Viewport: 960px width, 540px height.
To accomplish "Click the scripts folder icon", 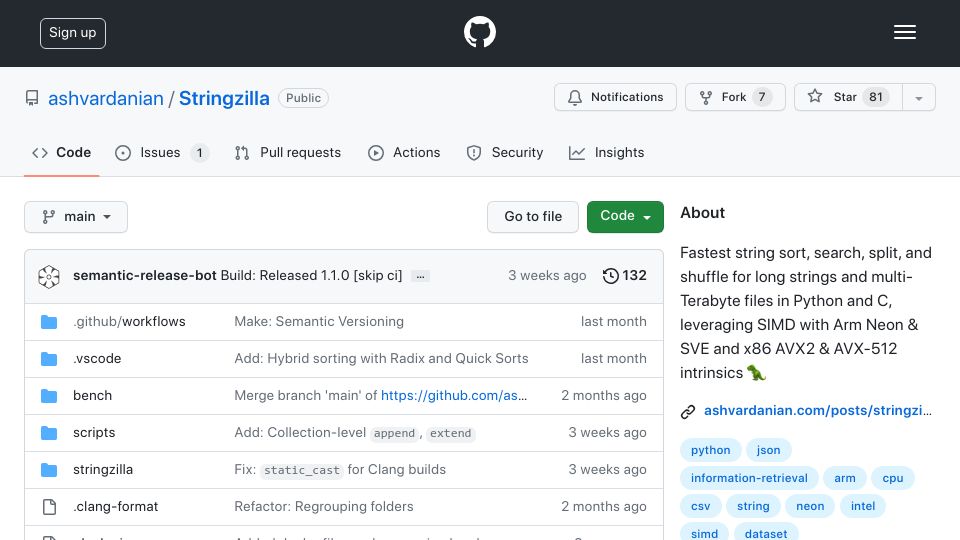I will [49, 433].
